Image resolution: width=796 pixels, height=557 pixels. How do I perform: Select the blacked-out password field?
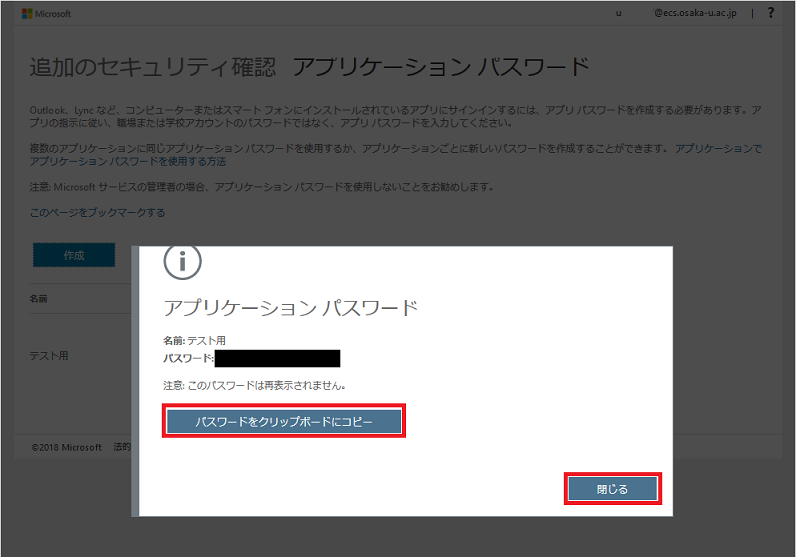(x=277, y=358)
